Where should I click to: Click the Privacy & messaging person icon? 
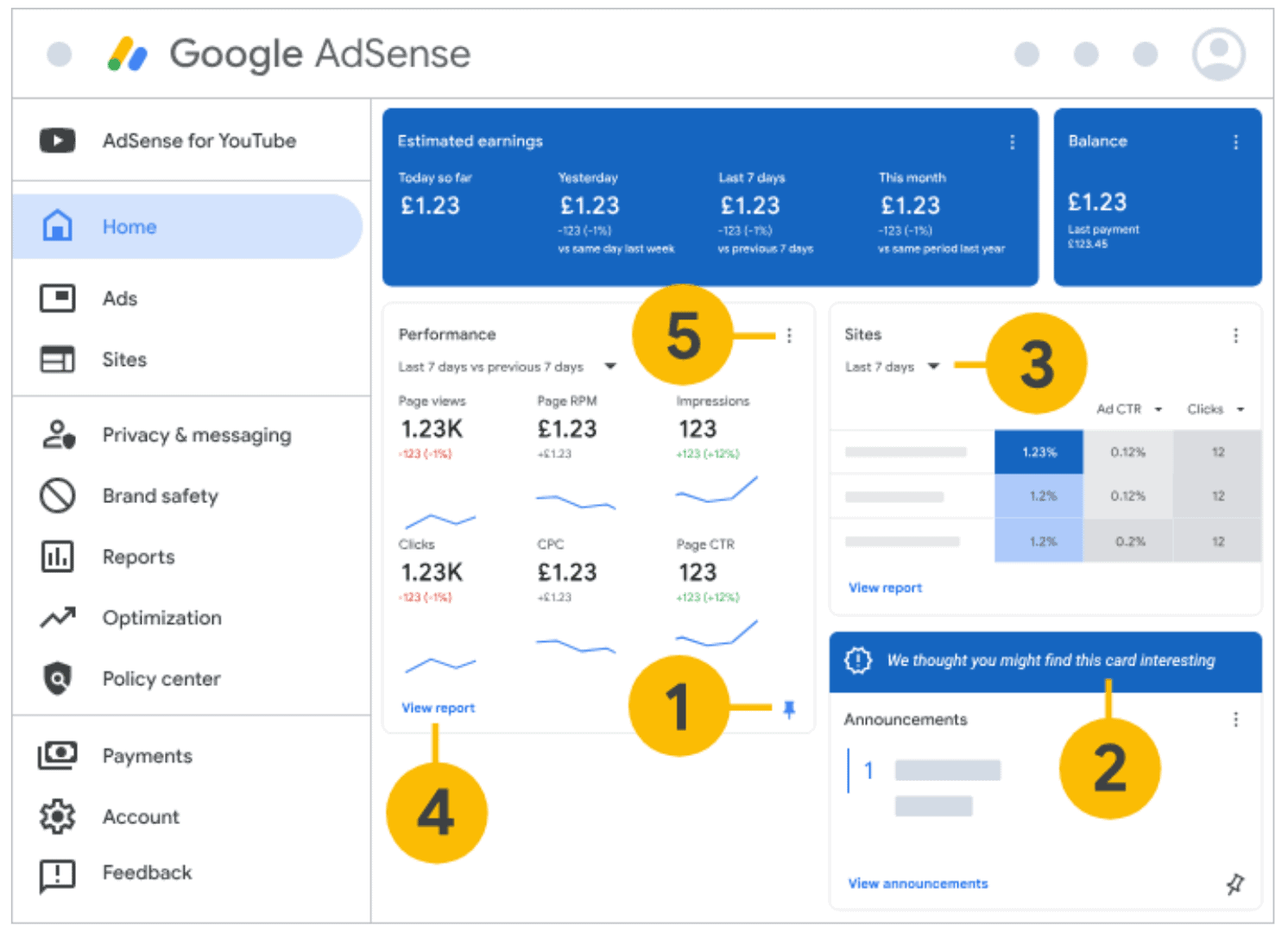pos(58,434)
